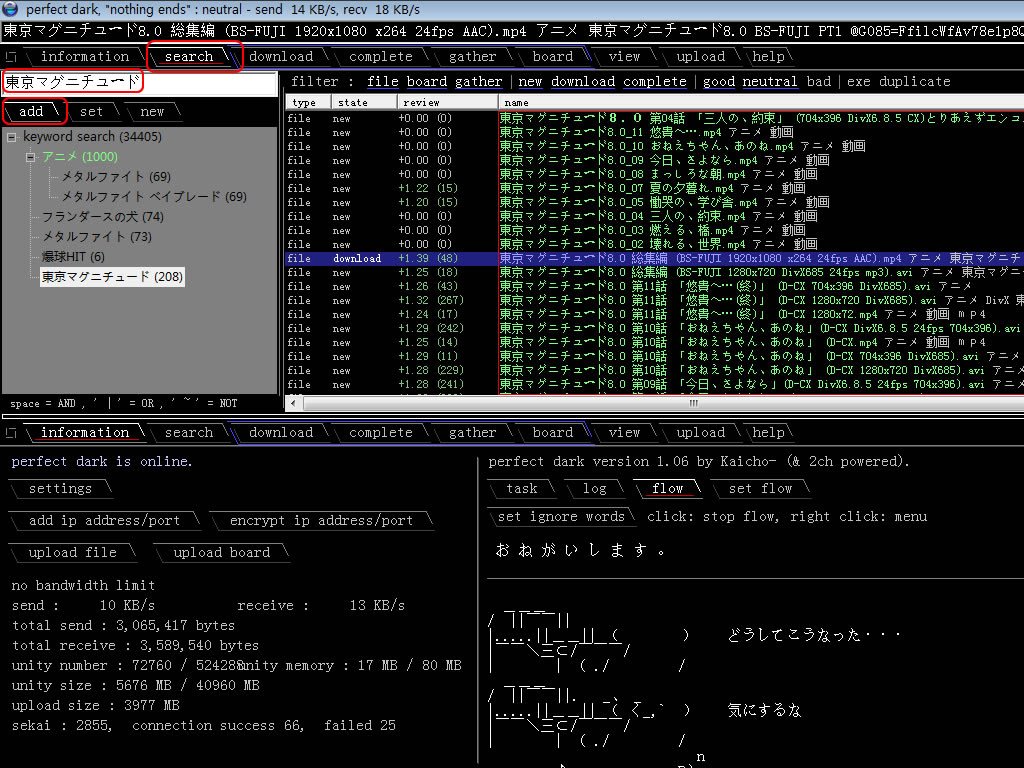Select file row with review +1.29 (242)

(x=654, y=328)
